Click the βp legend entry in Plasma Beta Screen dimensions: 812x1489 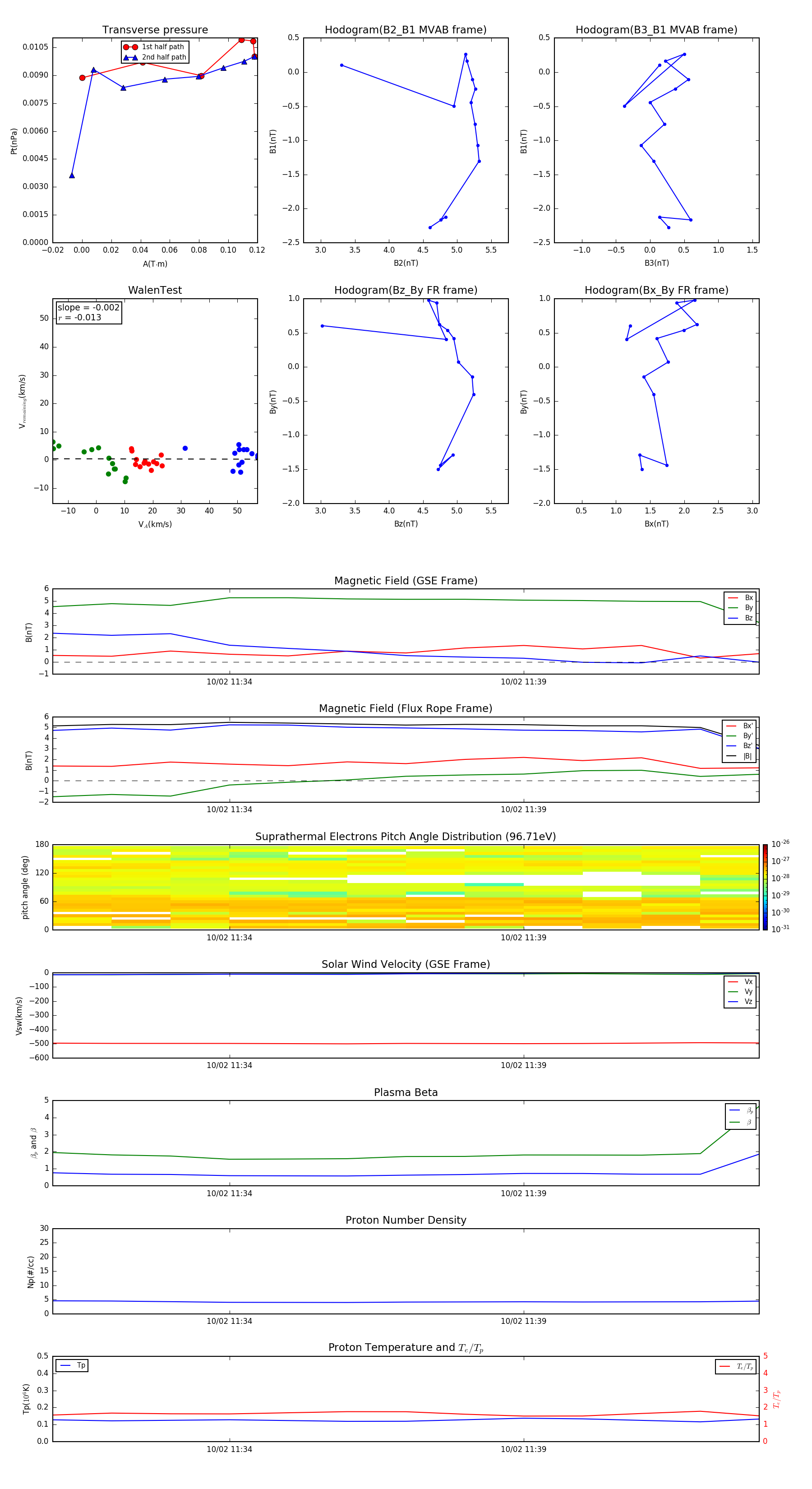coord(741,1110)
